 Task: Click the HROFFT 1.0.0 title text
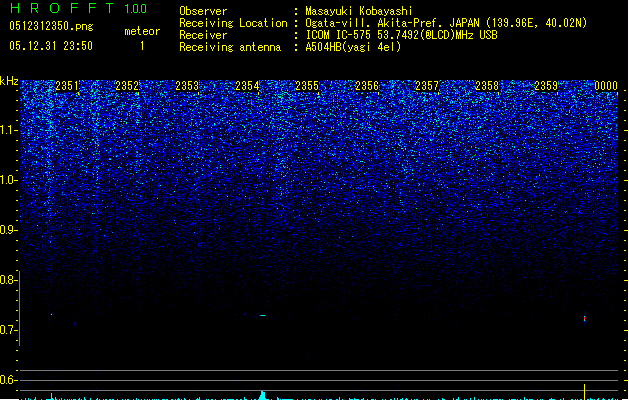pyautogui.click(x=78, y=8)
